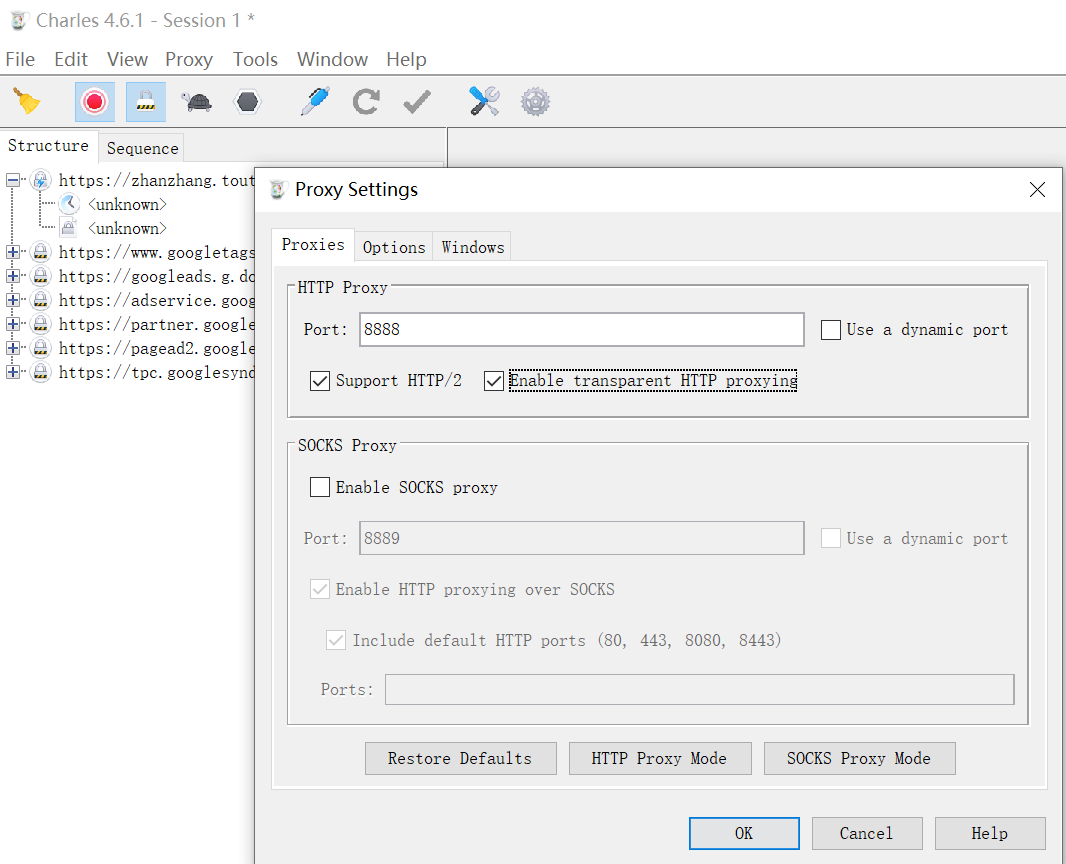Viewport: 1066px width, 864px height.
Task: Click the dialog Help button
Action: [989, 833]
